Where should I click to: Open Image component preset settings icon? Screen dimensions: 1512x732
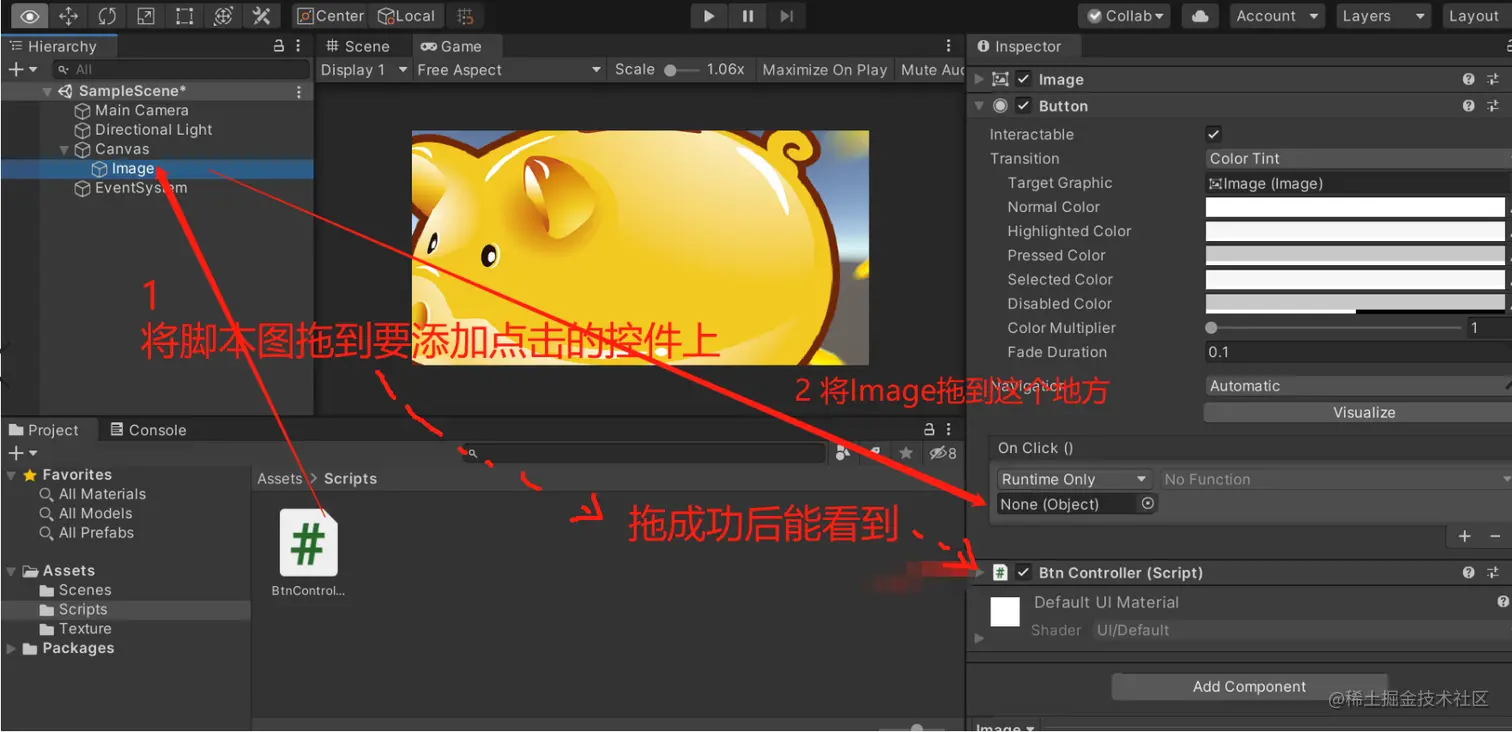pyautogui.click(x=1493, y=80)
